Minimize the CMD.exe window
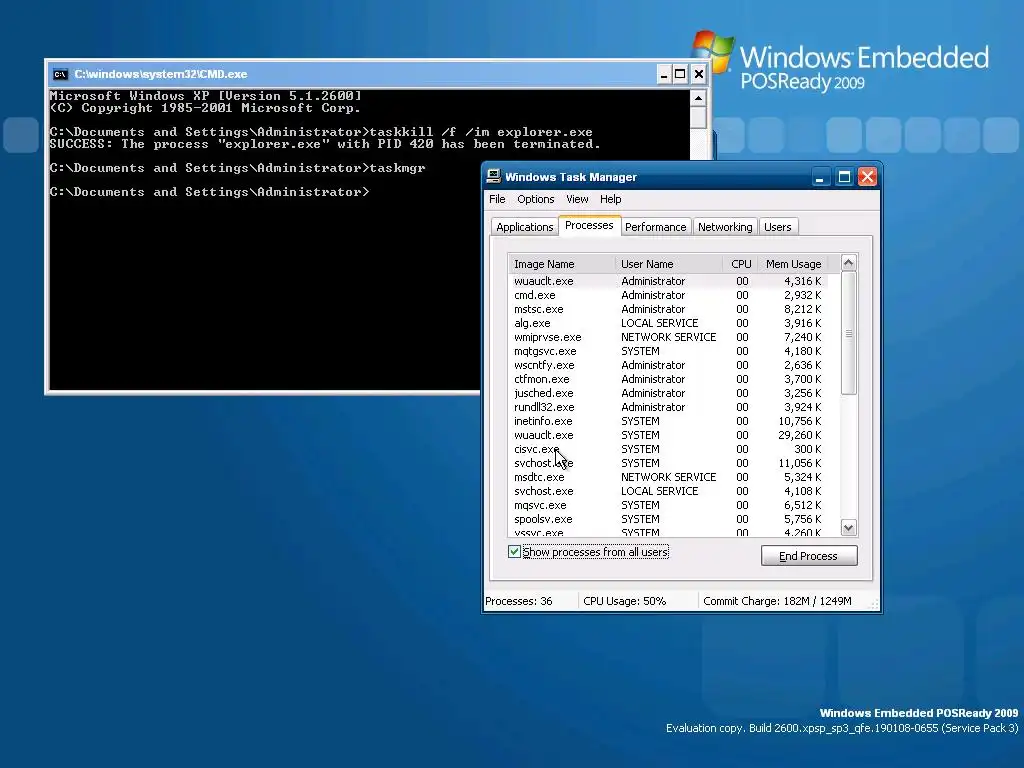This screenshot has width=1024, height=768. (x=664, y=74)
